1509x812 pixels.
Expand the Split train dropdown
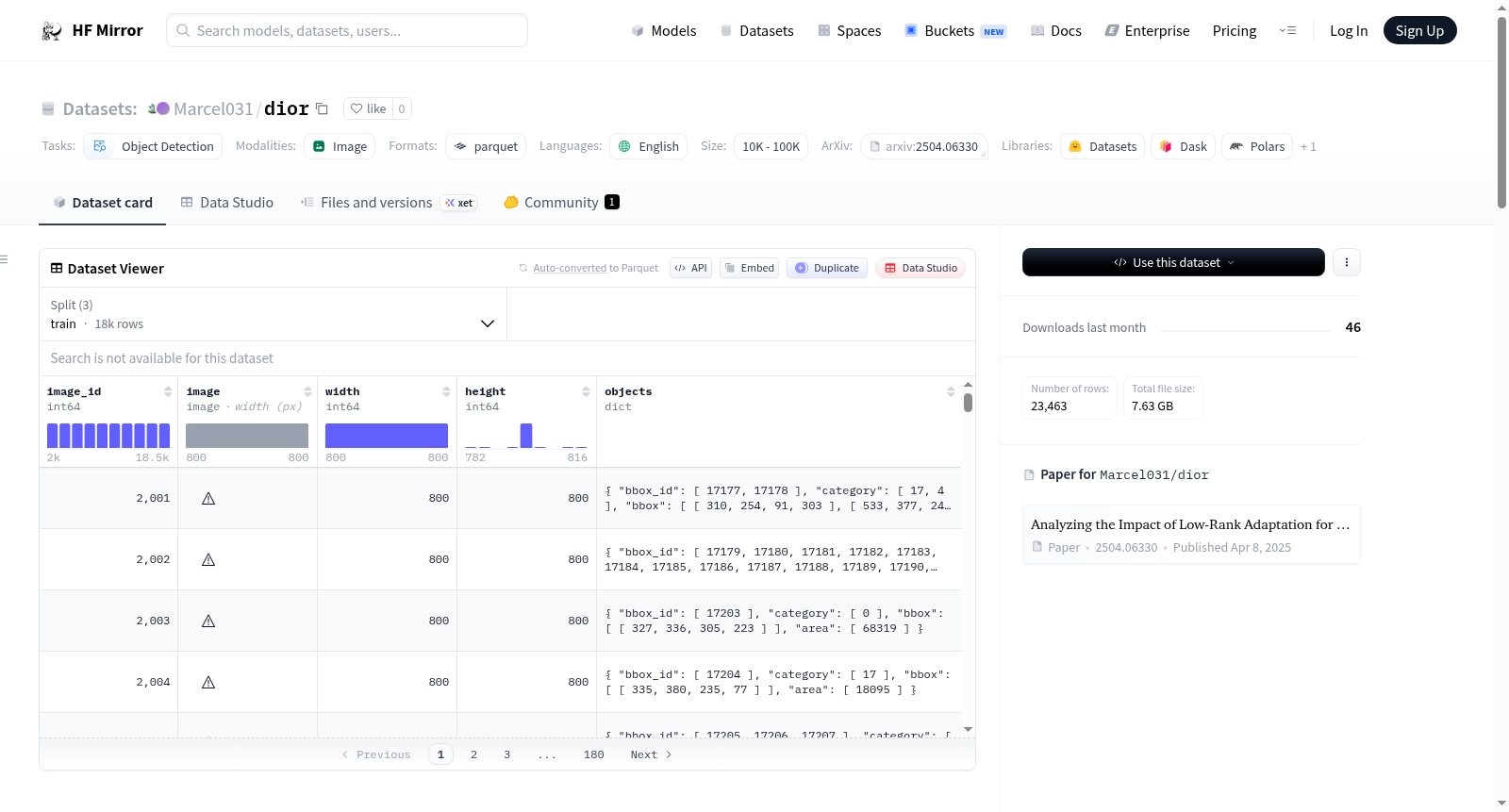coord(274,314)
